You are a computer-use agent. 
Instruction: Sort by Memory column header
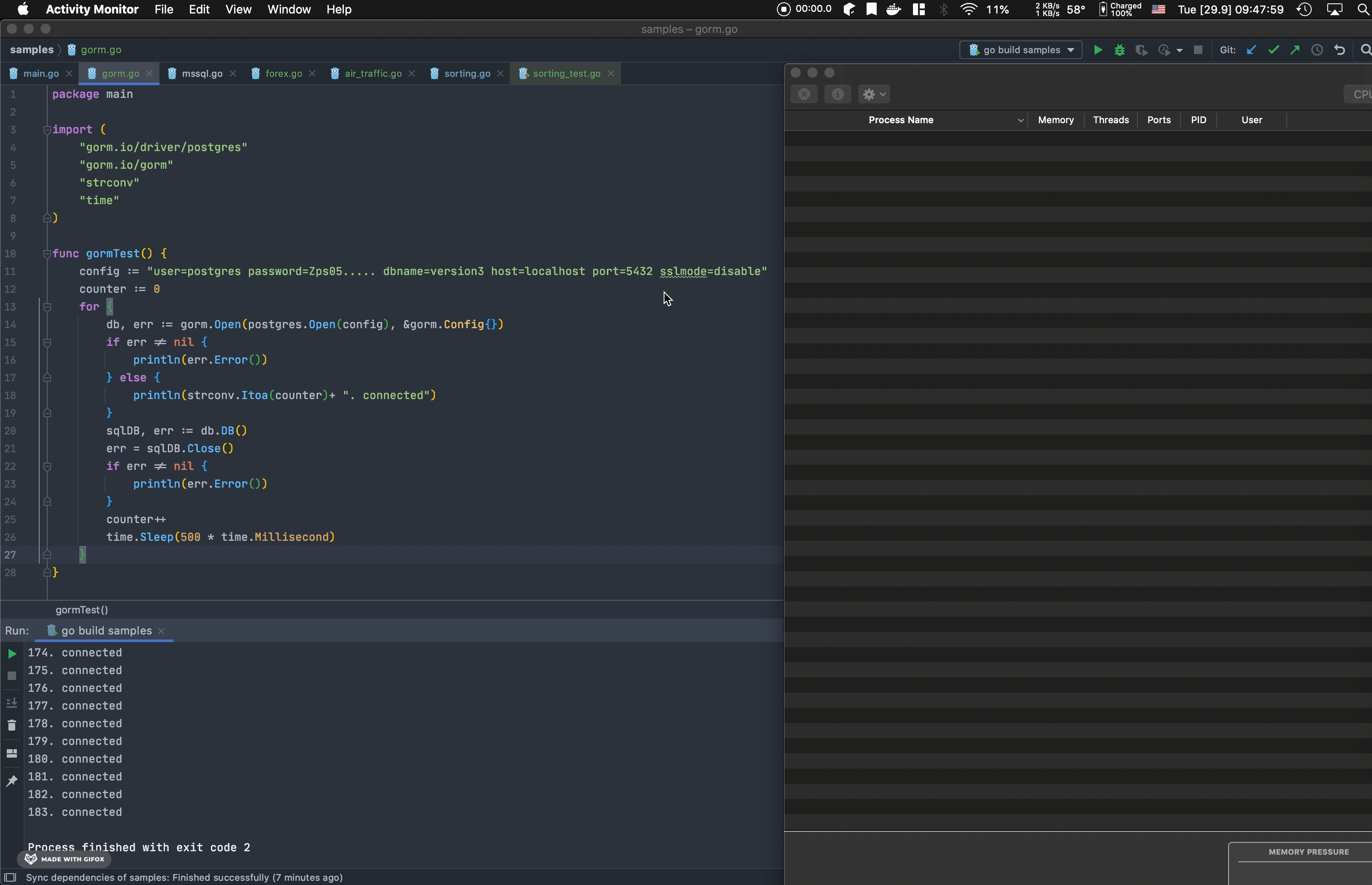tap(1055, 119)
